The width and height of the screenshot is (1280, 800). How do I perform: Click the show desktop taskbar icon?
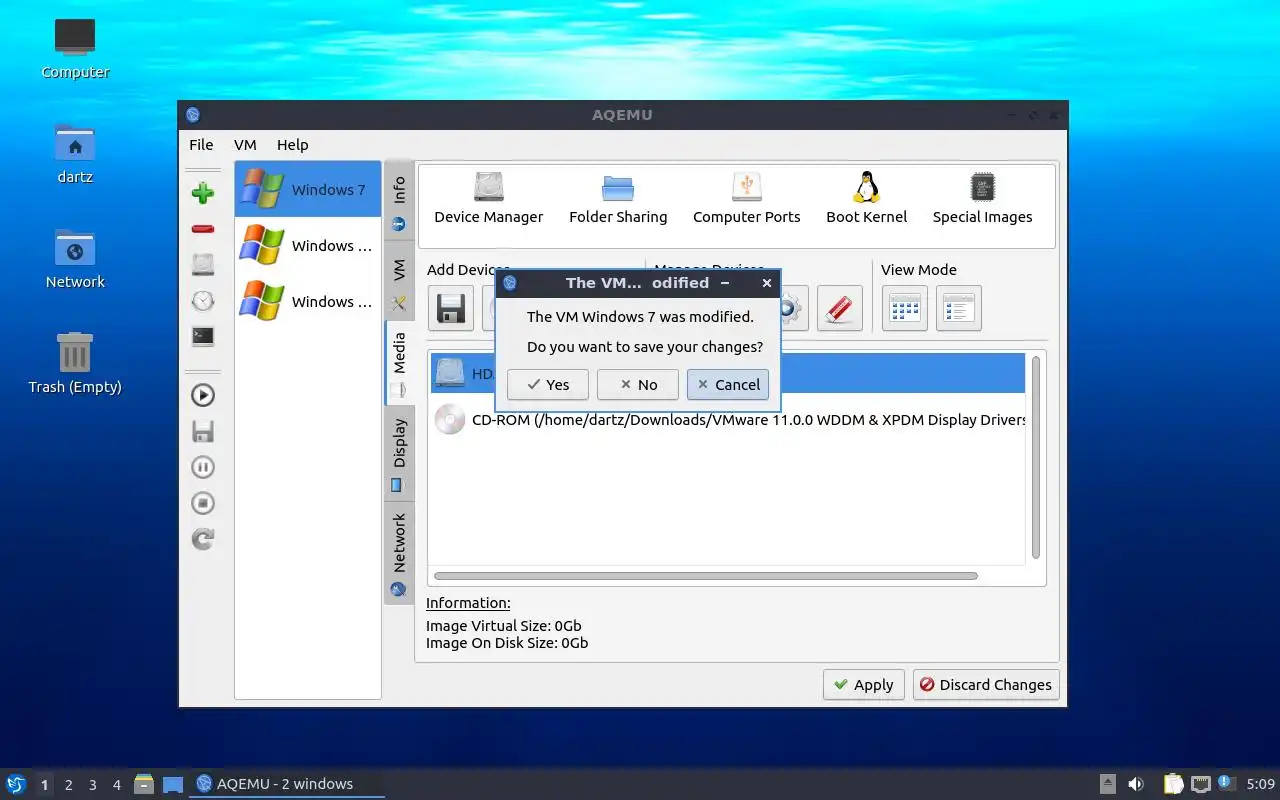click(173, 784)
